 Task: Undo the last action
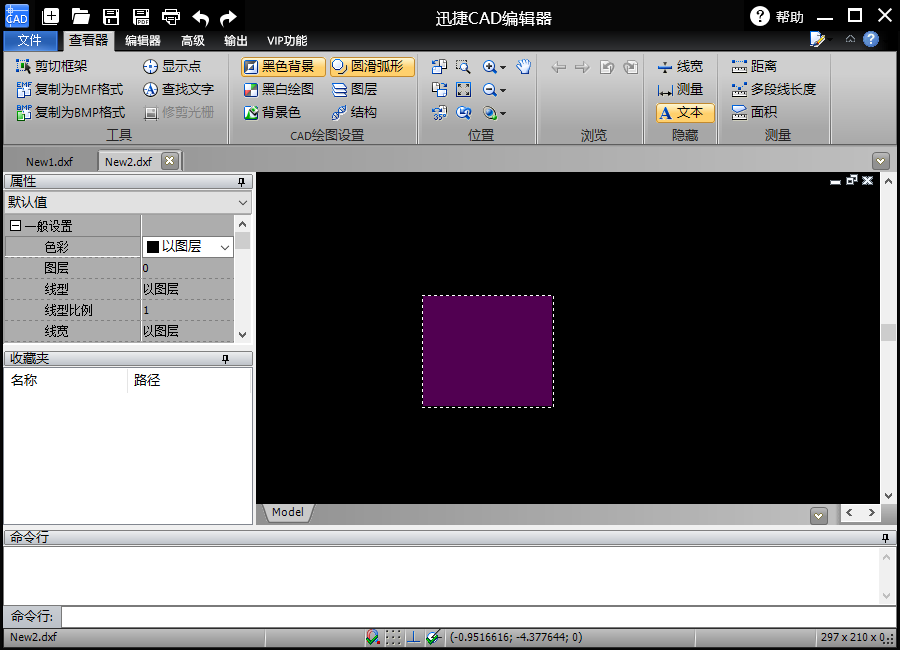coord(200,17)
